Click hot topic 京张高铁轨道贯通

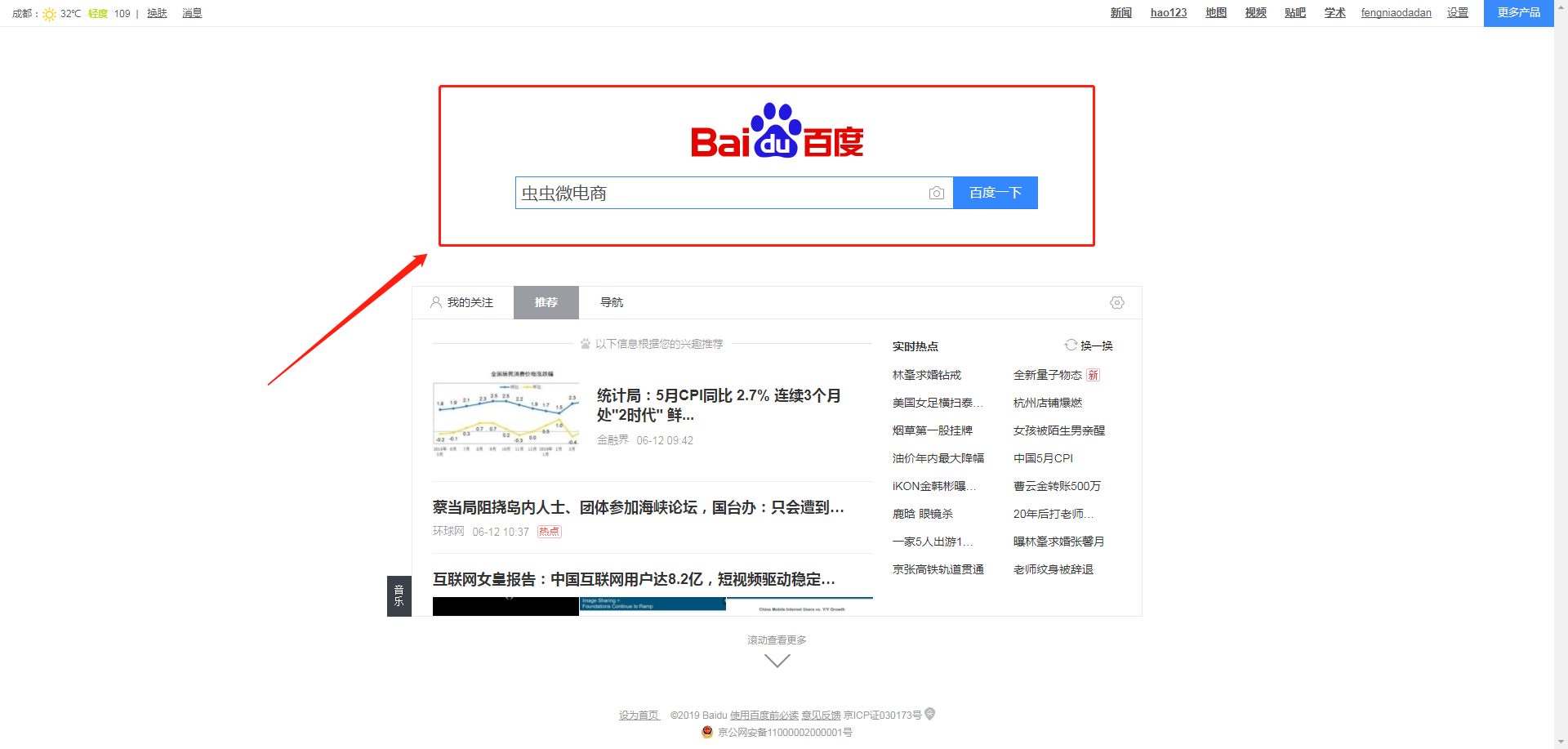tap(938, 569)
